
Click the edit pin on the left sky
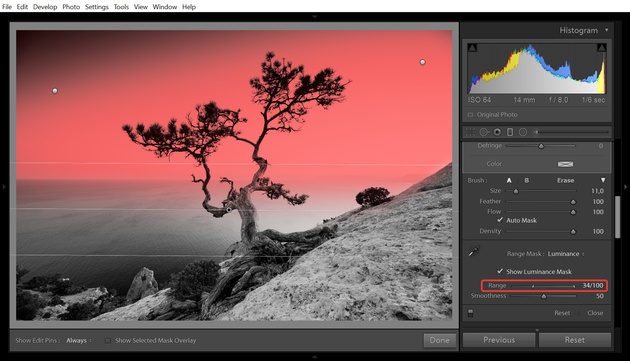pyautogui.click(x=55, y=91)
